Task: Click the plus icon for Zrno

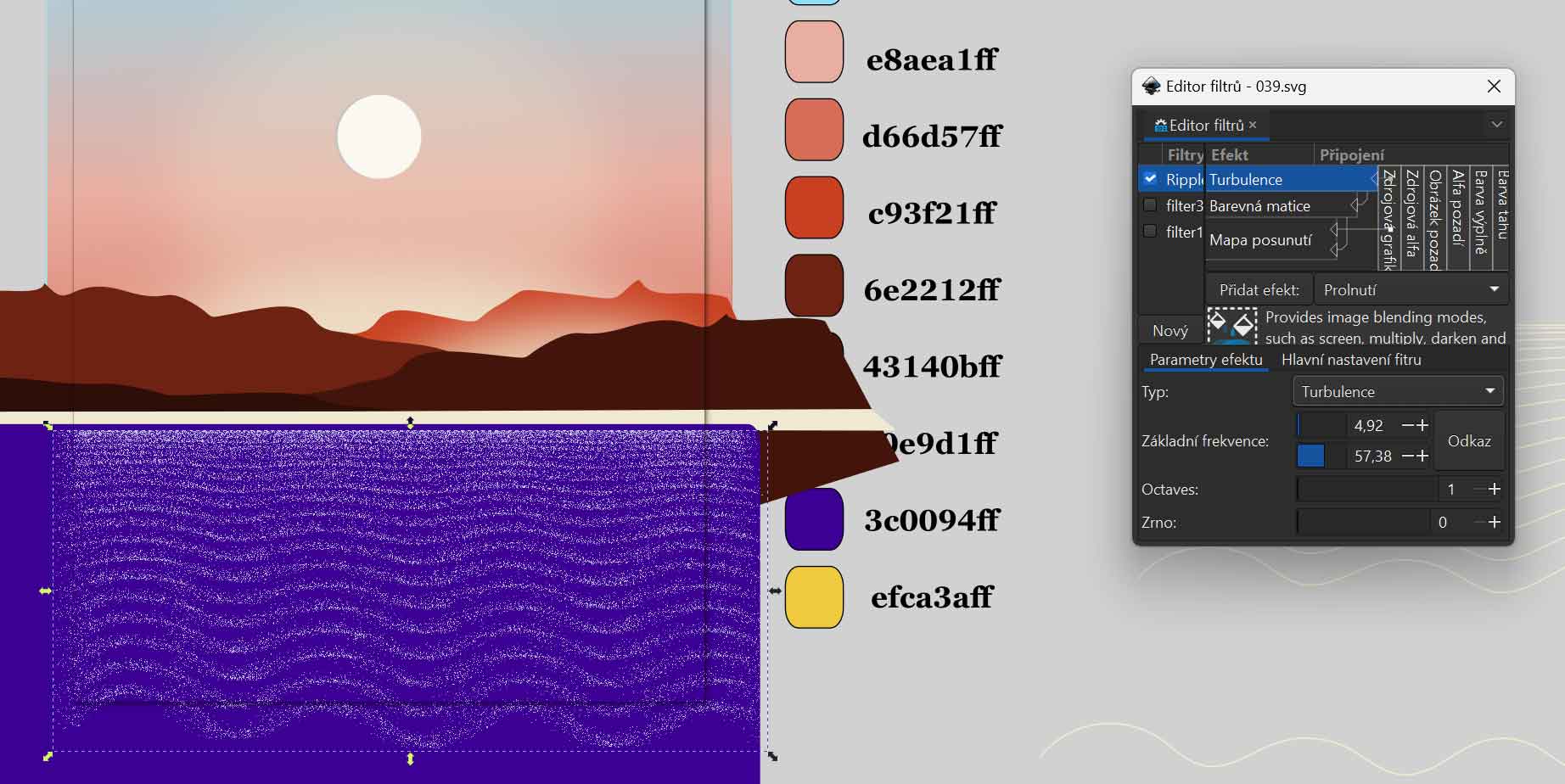Action: [1495, 523]
